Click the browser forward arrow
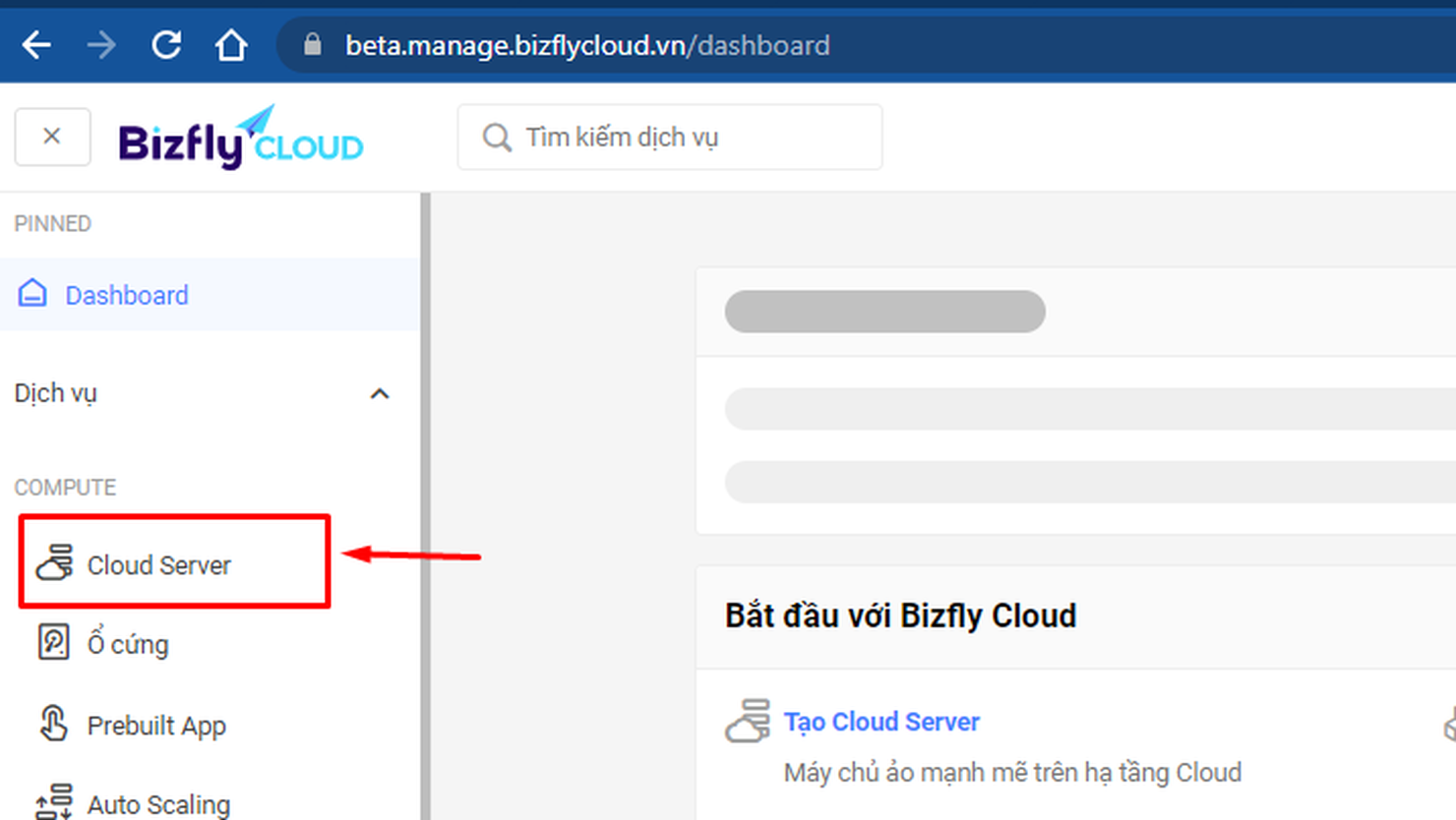Screen dimensions: 1456x820 click(101, 45)
